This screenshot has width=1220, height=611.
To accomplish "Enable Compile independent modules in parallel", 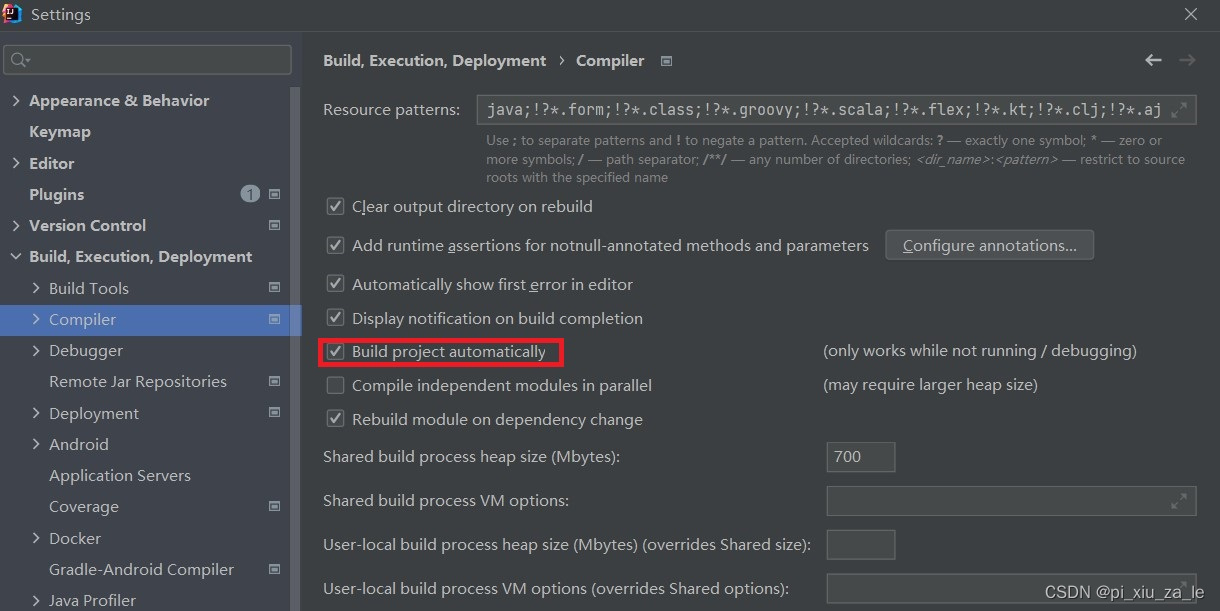I will coord(336,385).
